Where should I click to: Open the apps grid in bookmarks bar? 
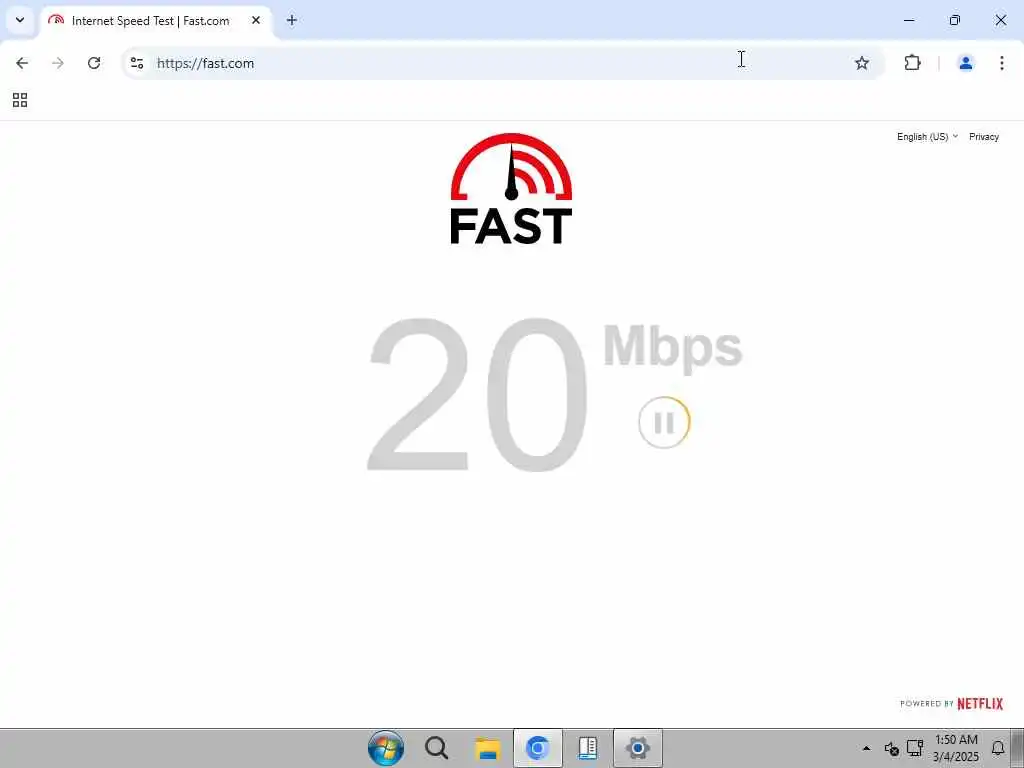click(x=20, y=100)
